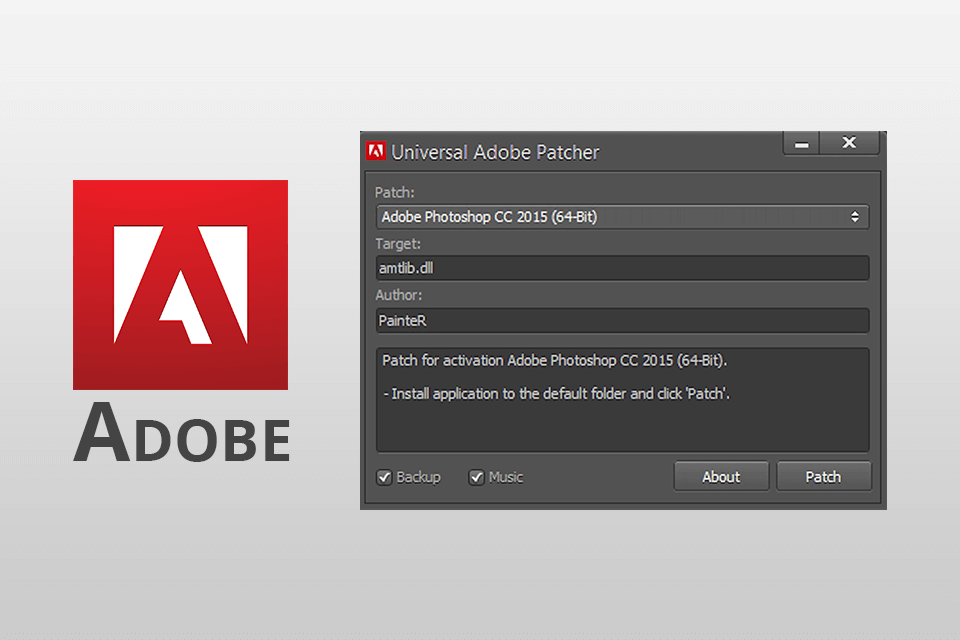This screenshot has height=640, width=960.
Task: Click the ADOBE wordmark below the logo
Action: (180, 433)
